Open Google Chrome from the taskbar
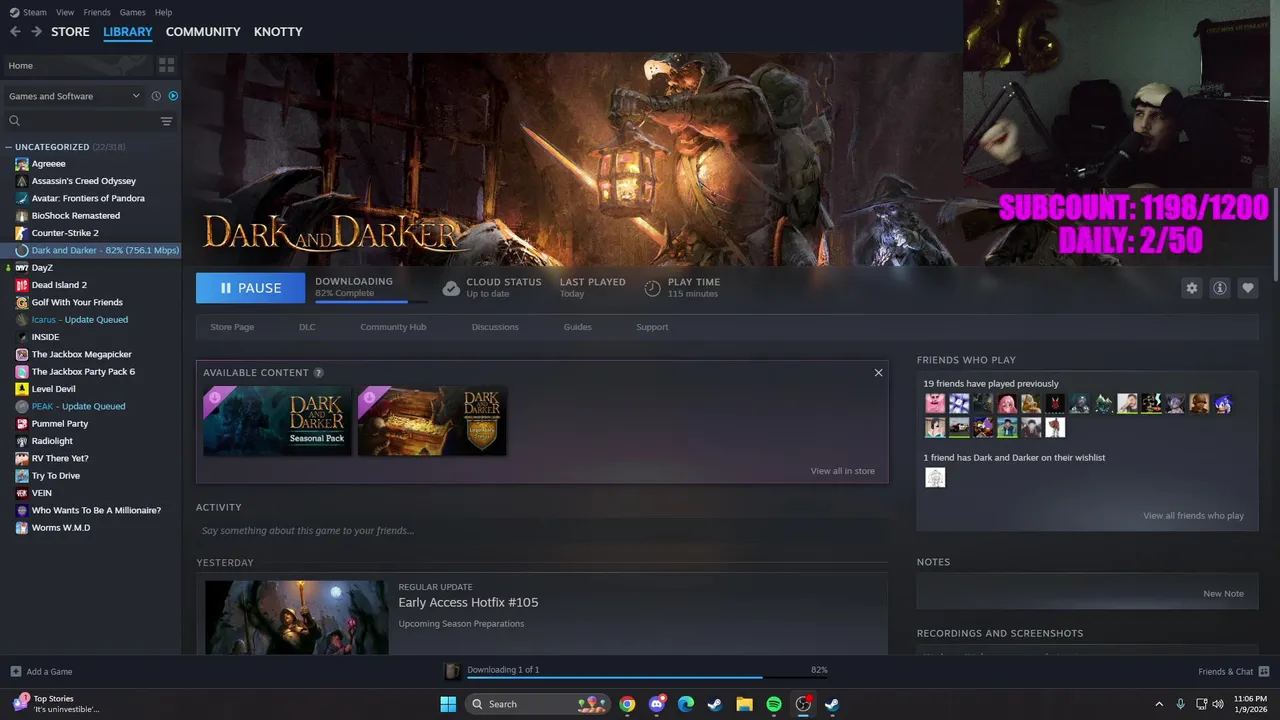Screen dimensions: 1280x720 pyautogui.click(x=627, y=704)
